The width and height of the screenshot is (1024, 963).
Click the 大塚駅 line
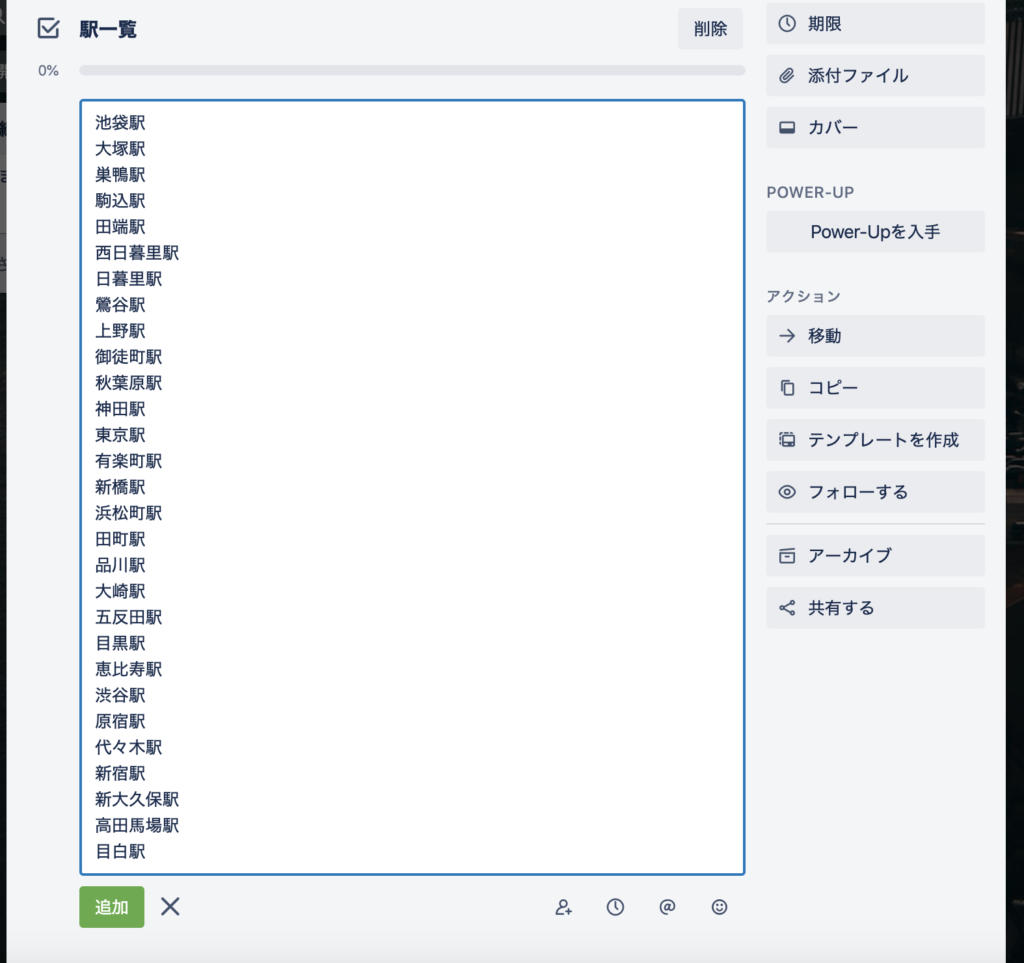(x=120, y=149)
